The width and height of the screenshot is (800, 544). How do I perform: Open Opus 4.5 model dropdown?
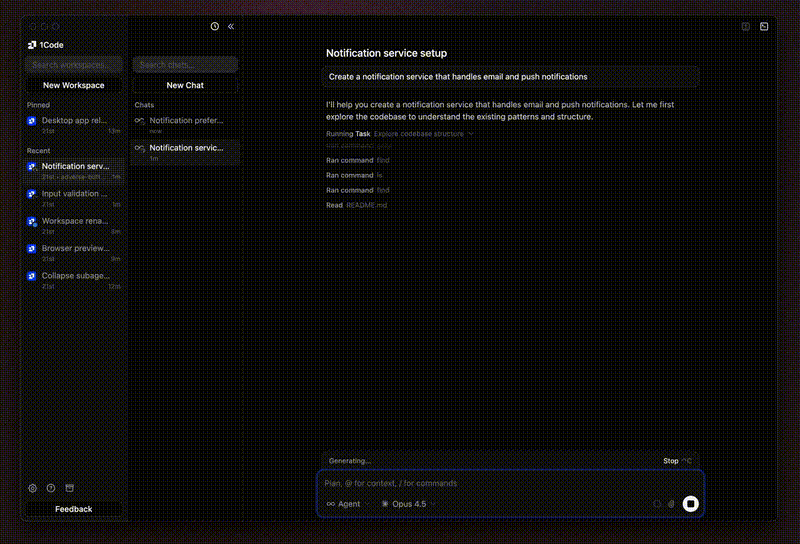[x=409, y=504]
